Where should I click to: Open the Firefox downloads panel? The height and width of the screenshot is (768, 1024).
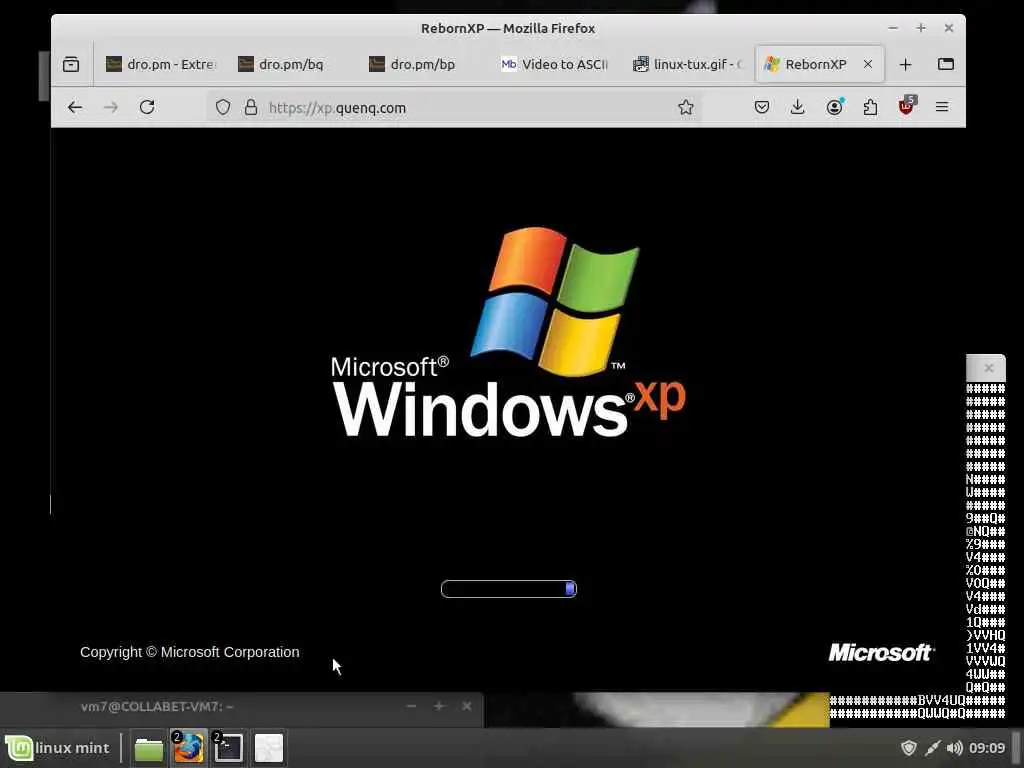point(797,107)
